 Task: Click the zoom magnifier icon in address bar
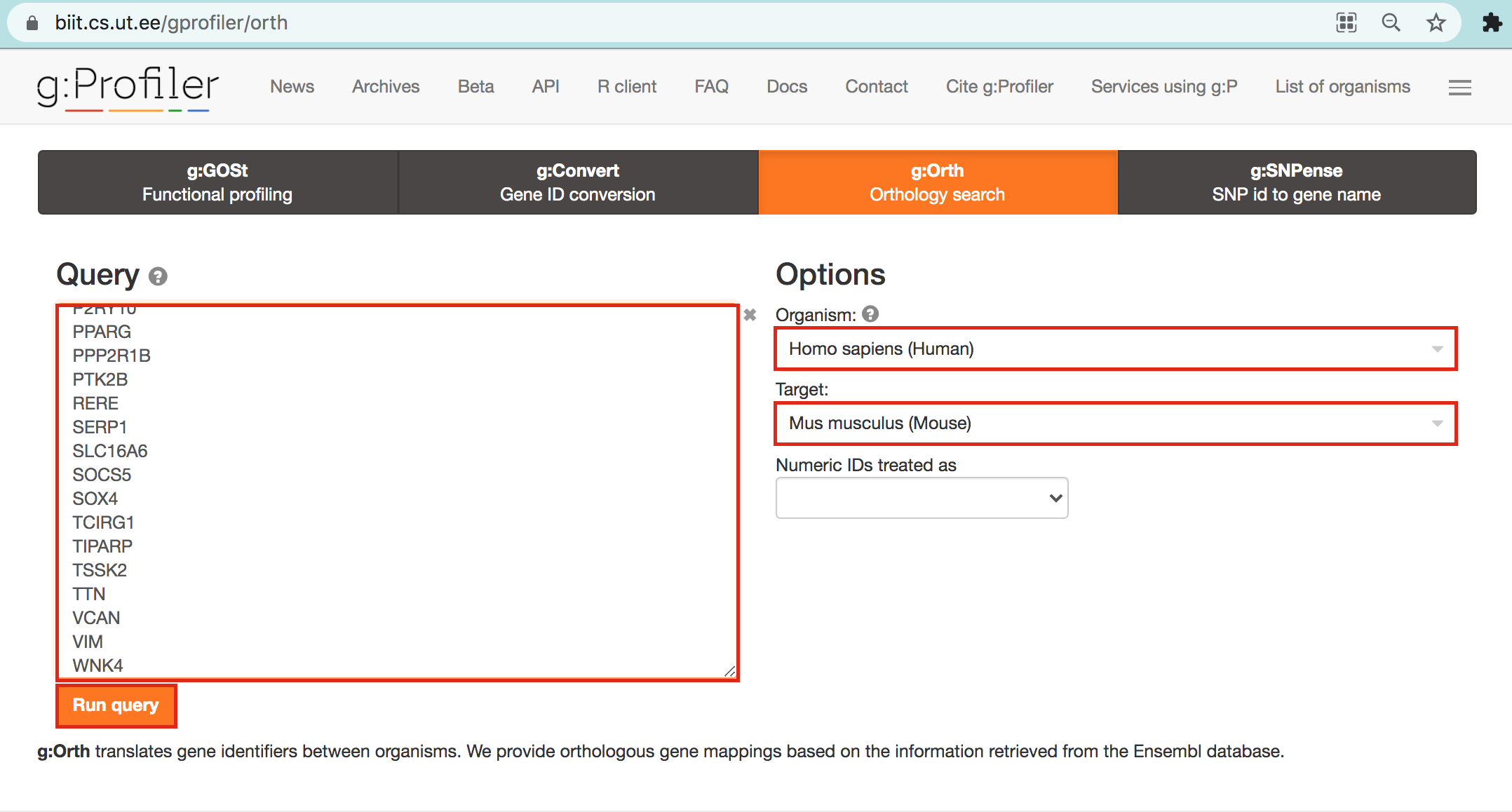pyautogui.click(x=1391, y=22)
